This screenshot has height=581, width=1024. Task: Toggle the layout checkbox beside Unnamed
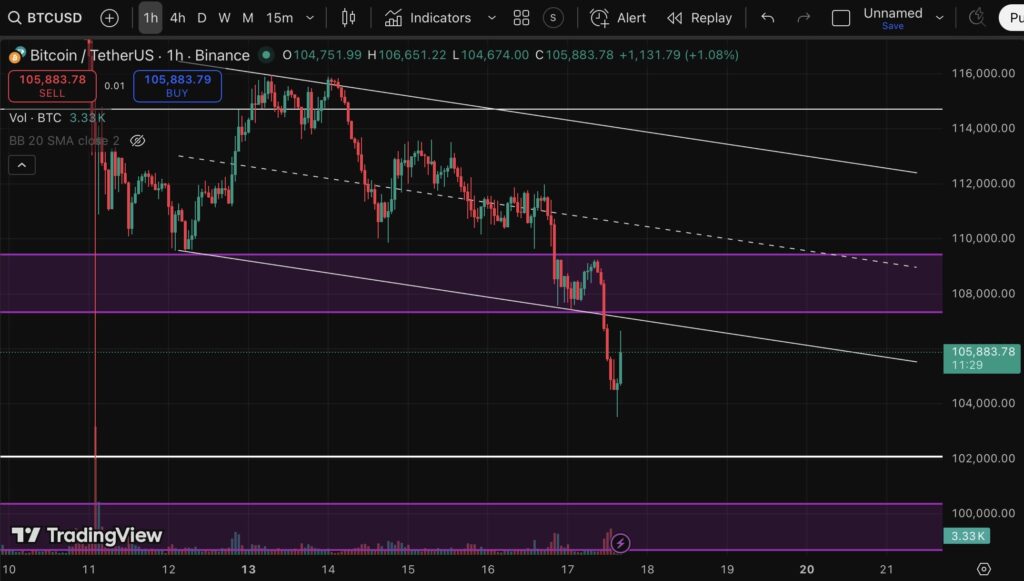click(841, 18)
